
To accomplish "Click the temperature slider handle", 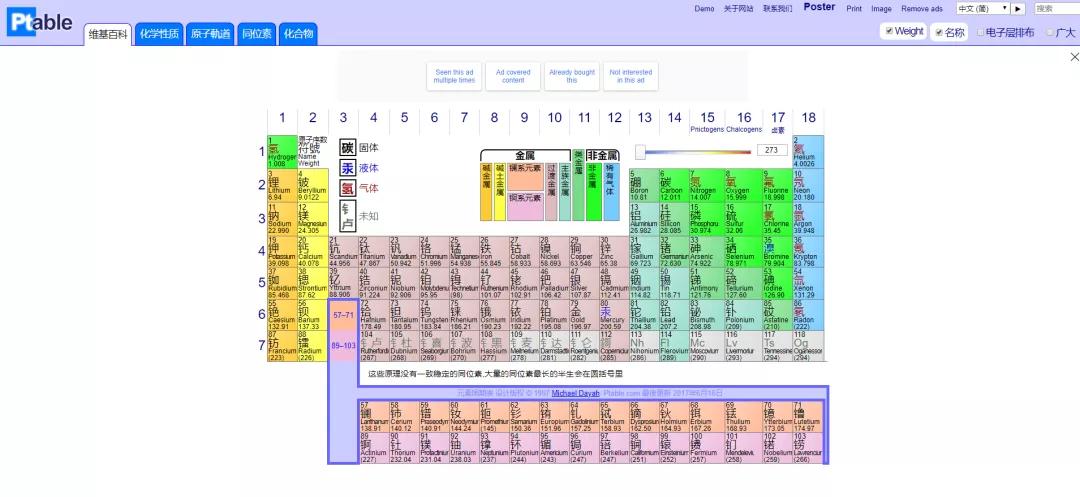I will click(640, 152).
